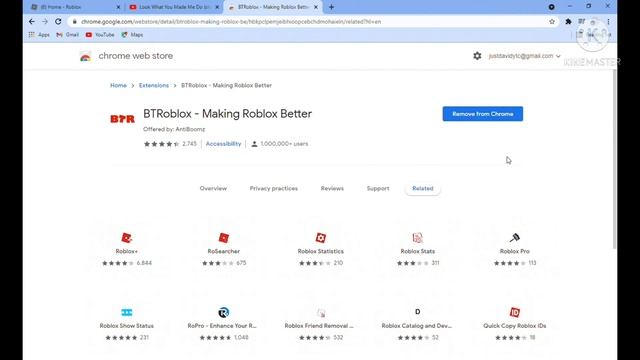
Task: Switch to the Home - Roblox browser tab
Action: pyautogui.click(x=76, y=7)
